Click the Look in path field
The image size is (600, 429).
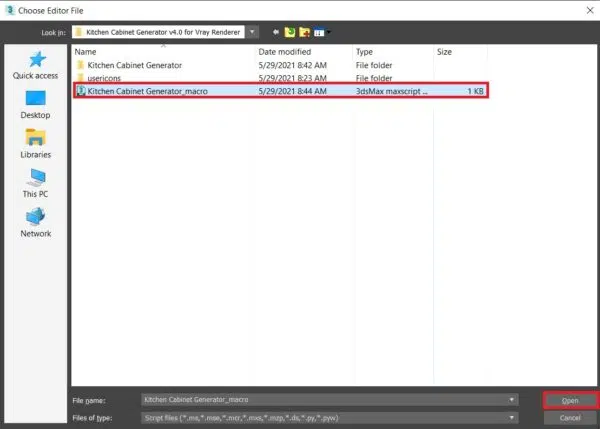[158, 32]
